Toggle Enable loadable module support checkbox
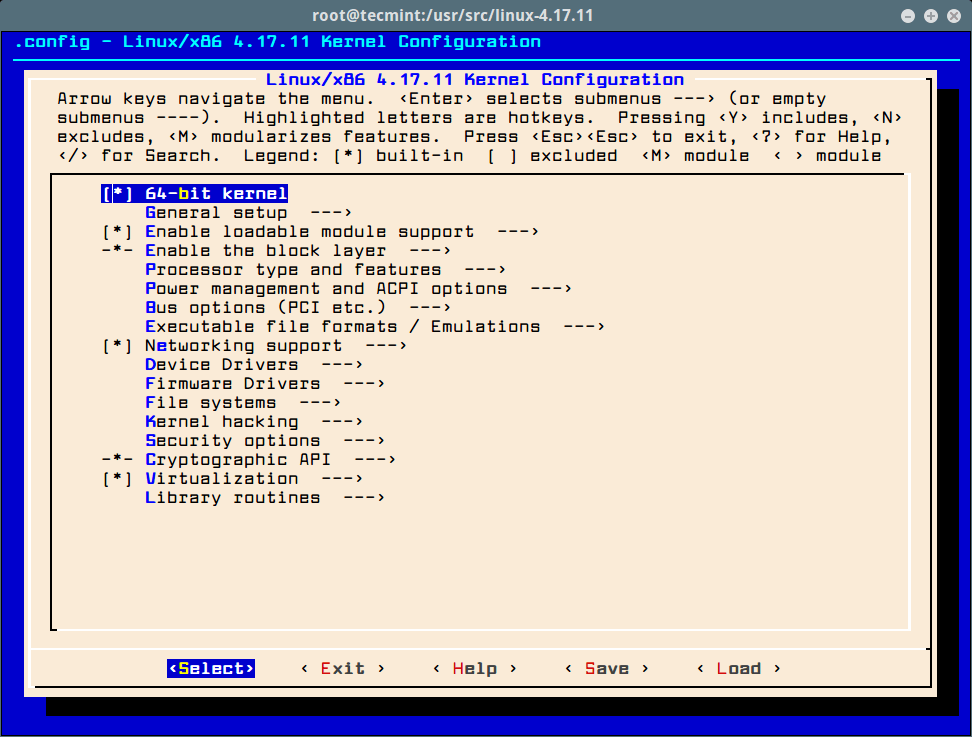The image size is (972, 737). (x=117, y=232)
